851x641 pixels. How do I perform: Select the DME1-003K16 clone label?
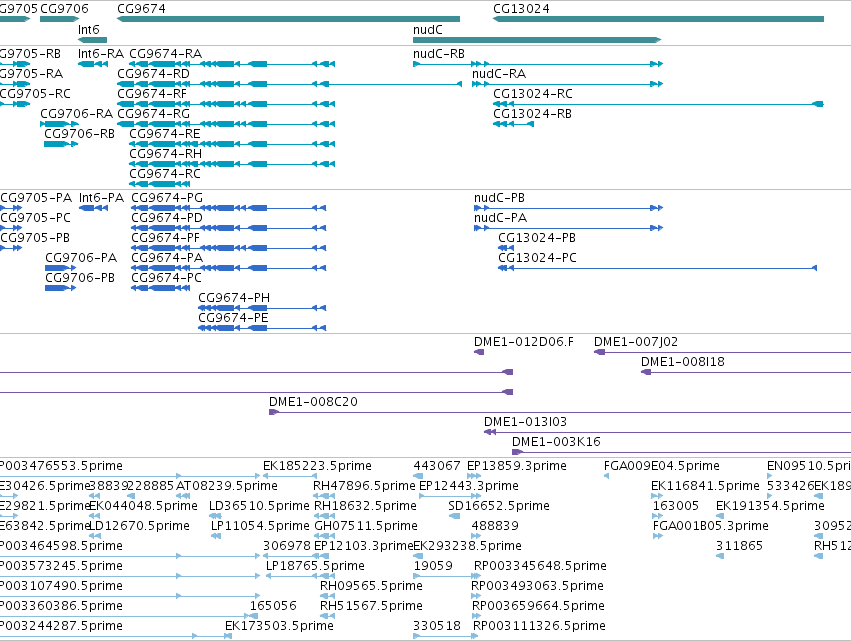tap(556, 442)
